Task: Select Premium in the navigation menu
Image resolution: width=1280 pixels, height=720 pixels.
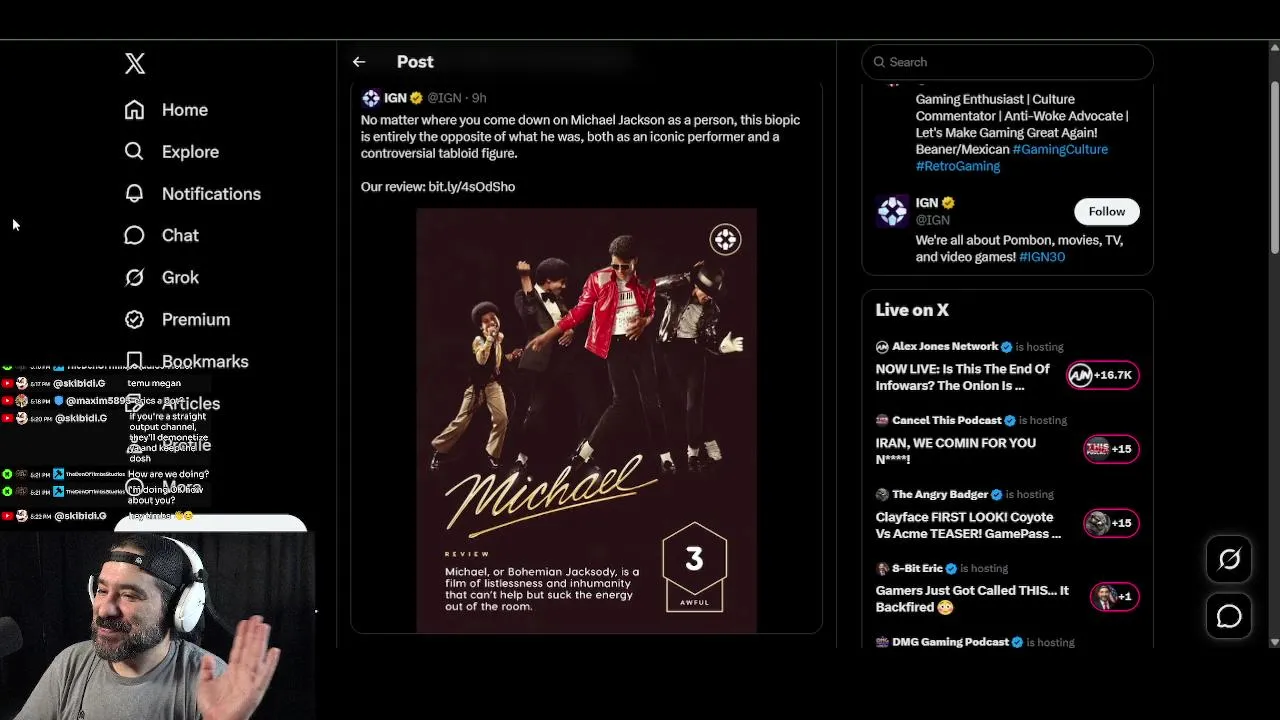Action: (x=196, y=320)
